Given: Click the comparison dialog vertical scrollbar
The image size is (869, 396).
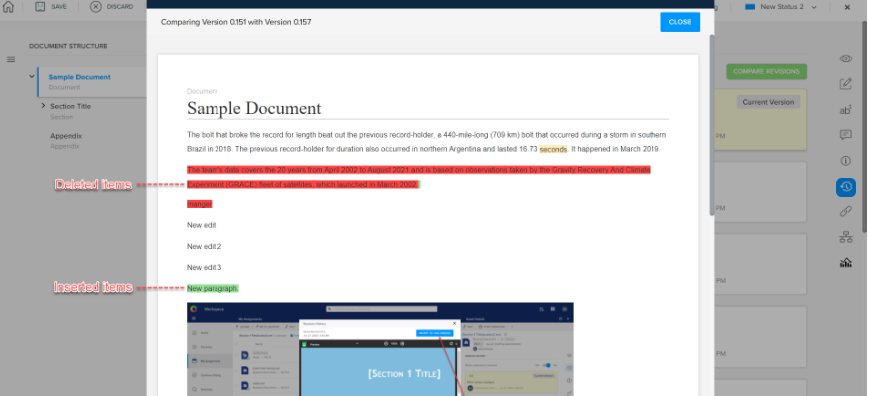Looking at the screenshot, I should tap(712, 125).
